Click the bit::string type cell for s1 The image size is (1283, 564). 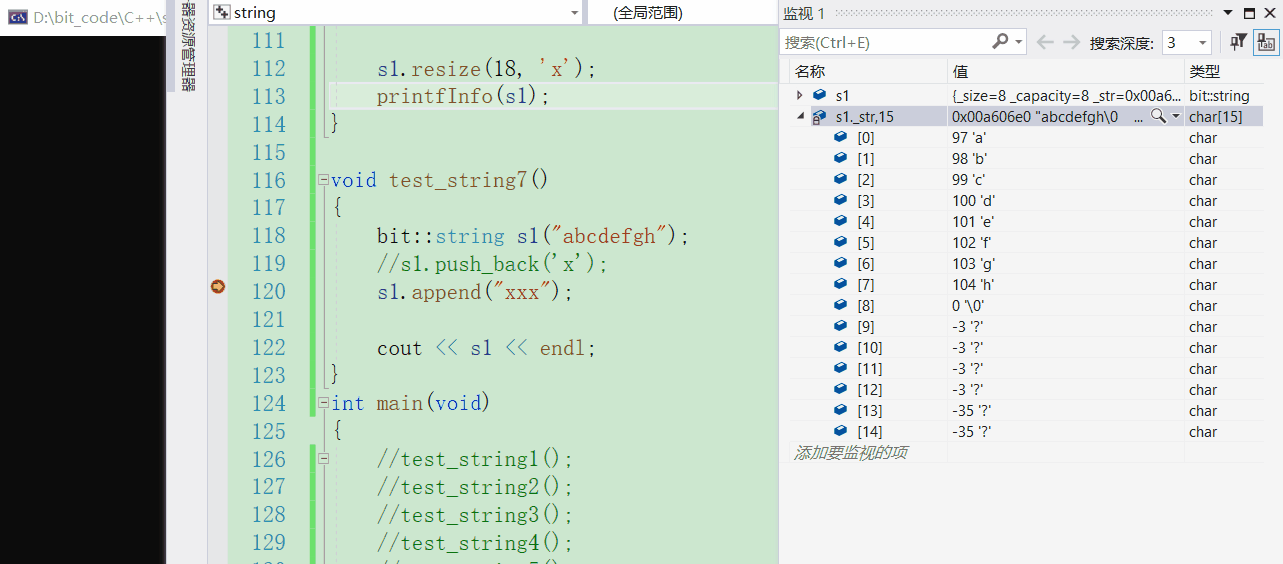coord(1219,95)
